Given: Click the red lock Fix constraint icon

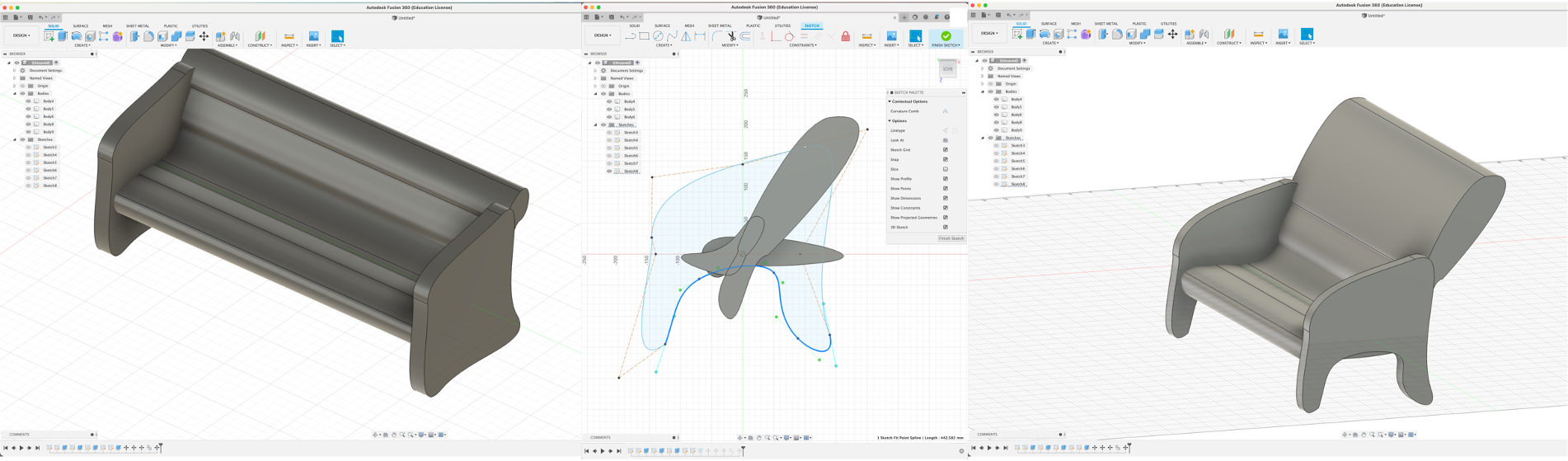Looking at the screenshot, I should click(x=845, y=36).
